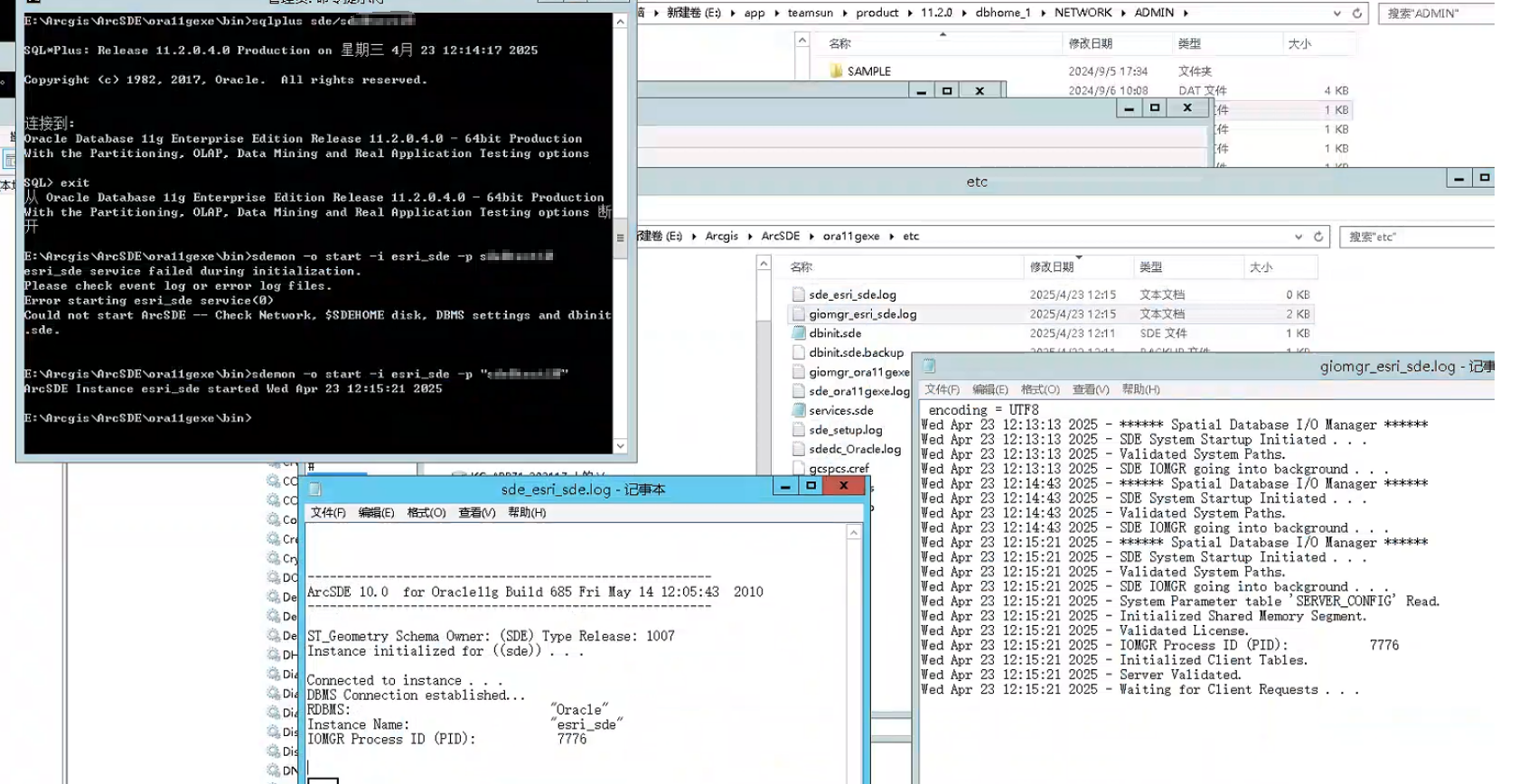Sort ADMIN window by 名称 column

coord(942,43)
